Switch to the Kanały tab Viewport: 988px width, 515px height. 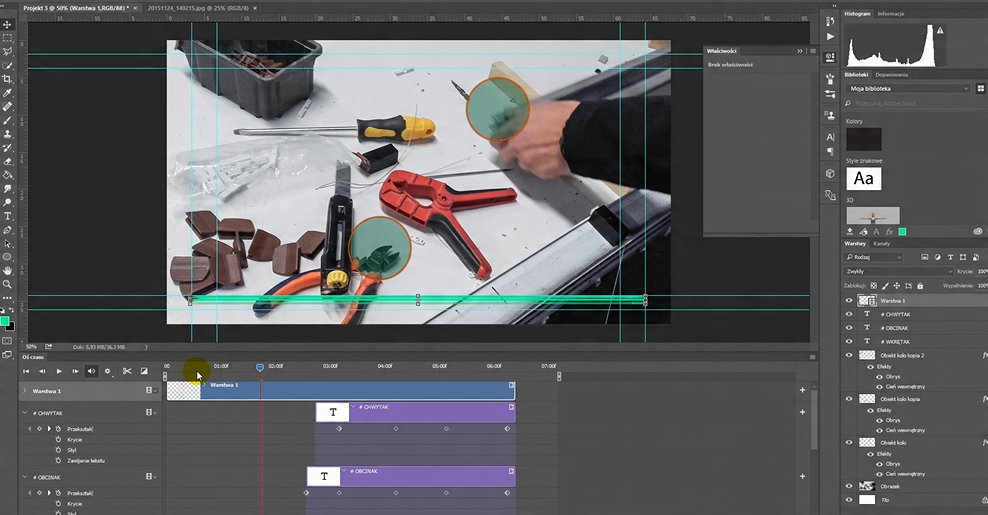[x=882, y=243]
